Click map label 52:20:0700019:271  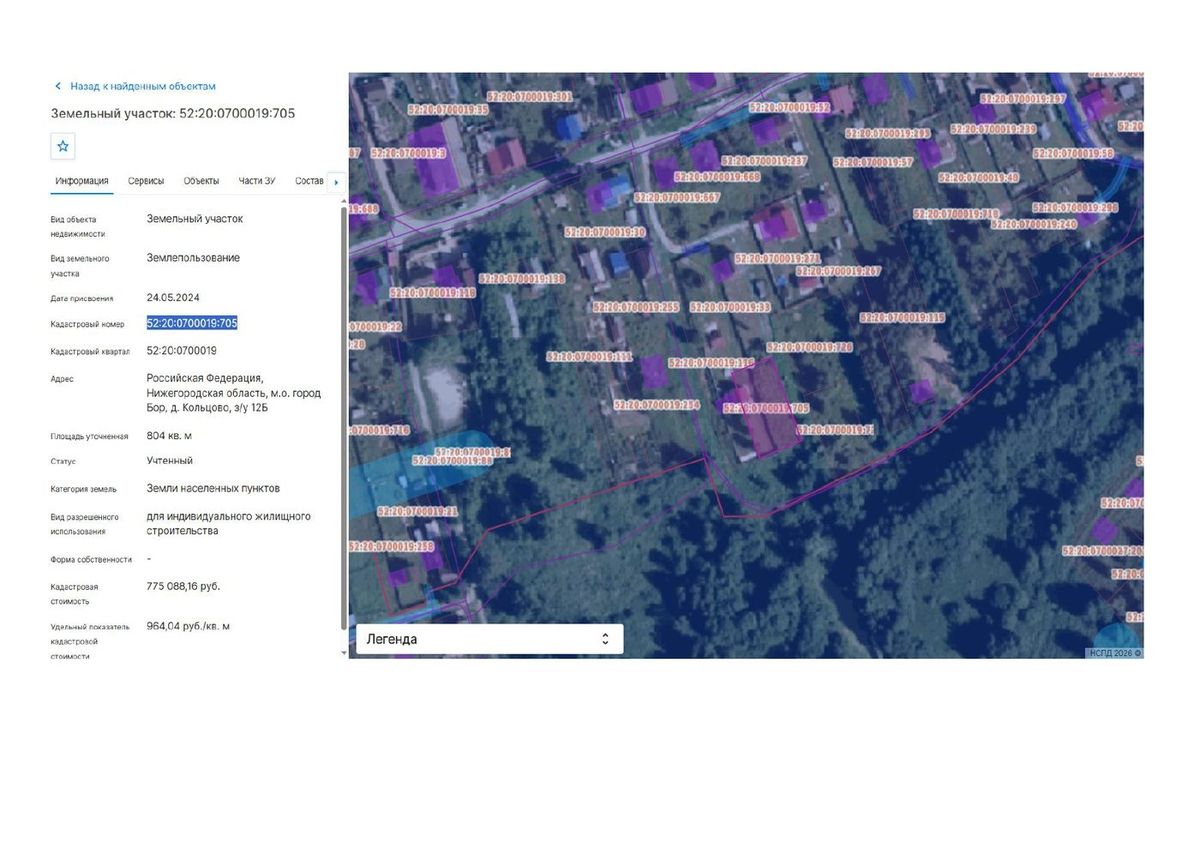[x=777, y=258]
